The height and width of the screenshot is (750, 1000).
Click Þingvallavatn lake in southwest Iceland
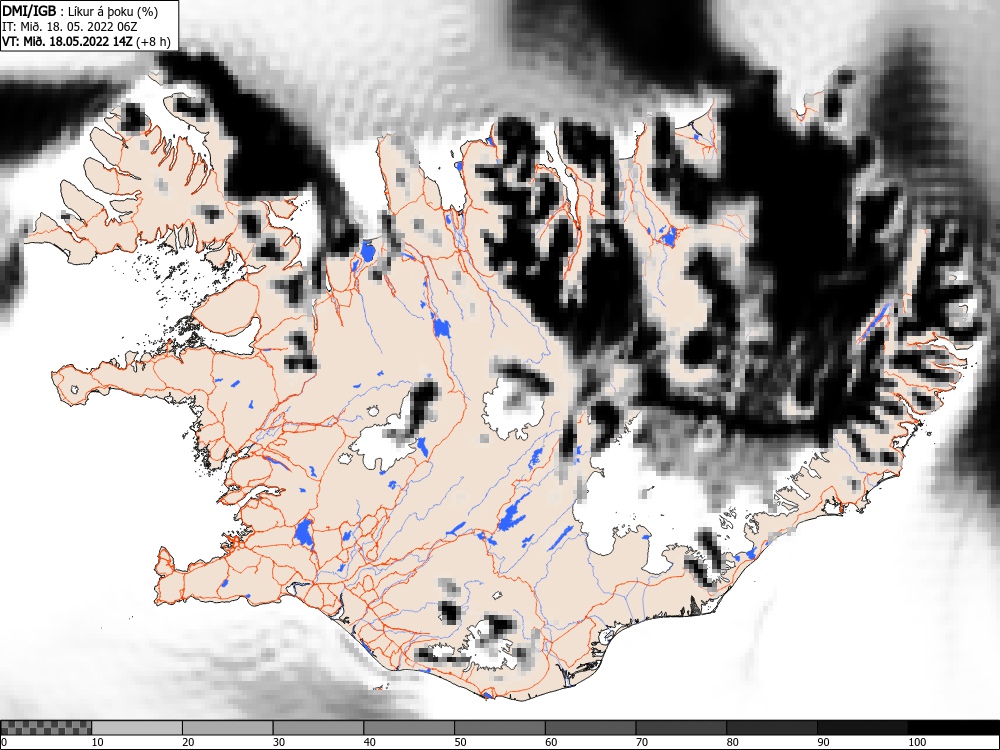(x=304, y=533)
